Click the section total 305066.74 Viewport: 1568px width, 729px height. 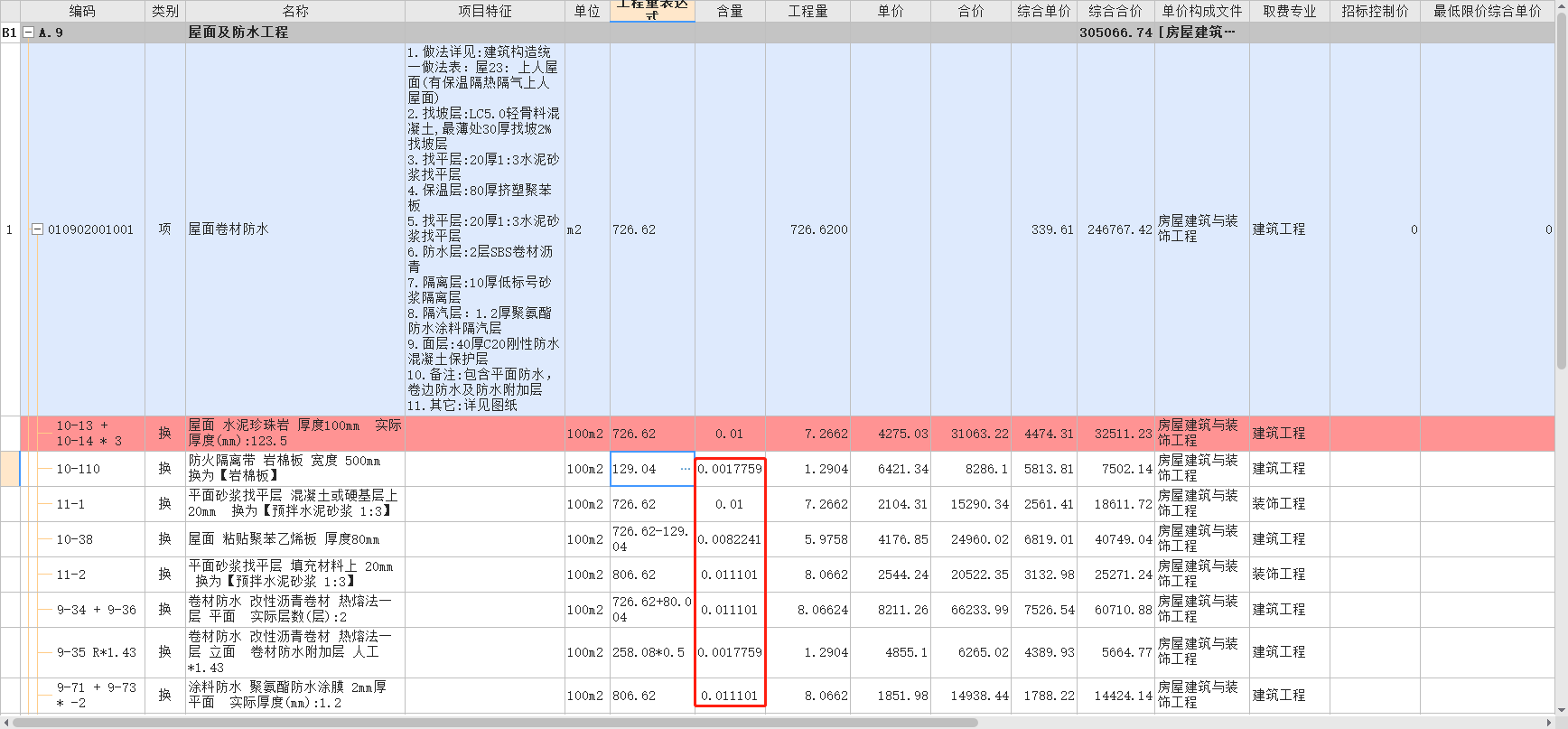pos(1115,33)
